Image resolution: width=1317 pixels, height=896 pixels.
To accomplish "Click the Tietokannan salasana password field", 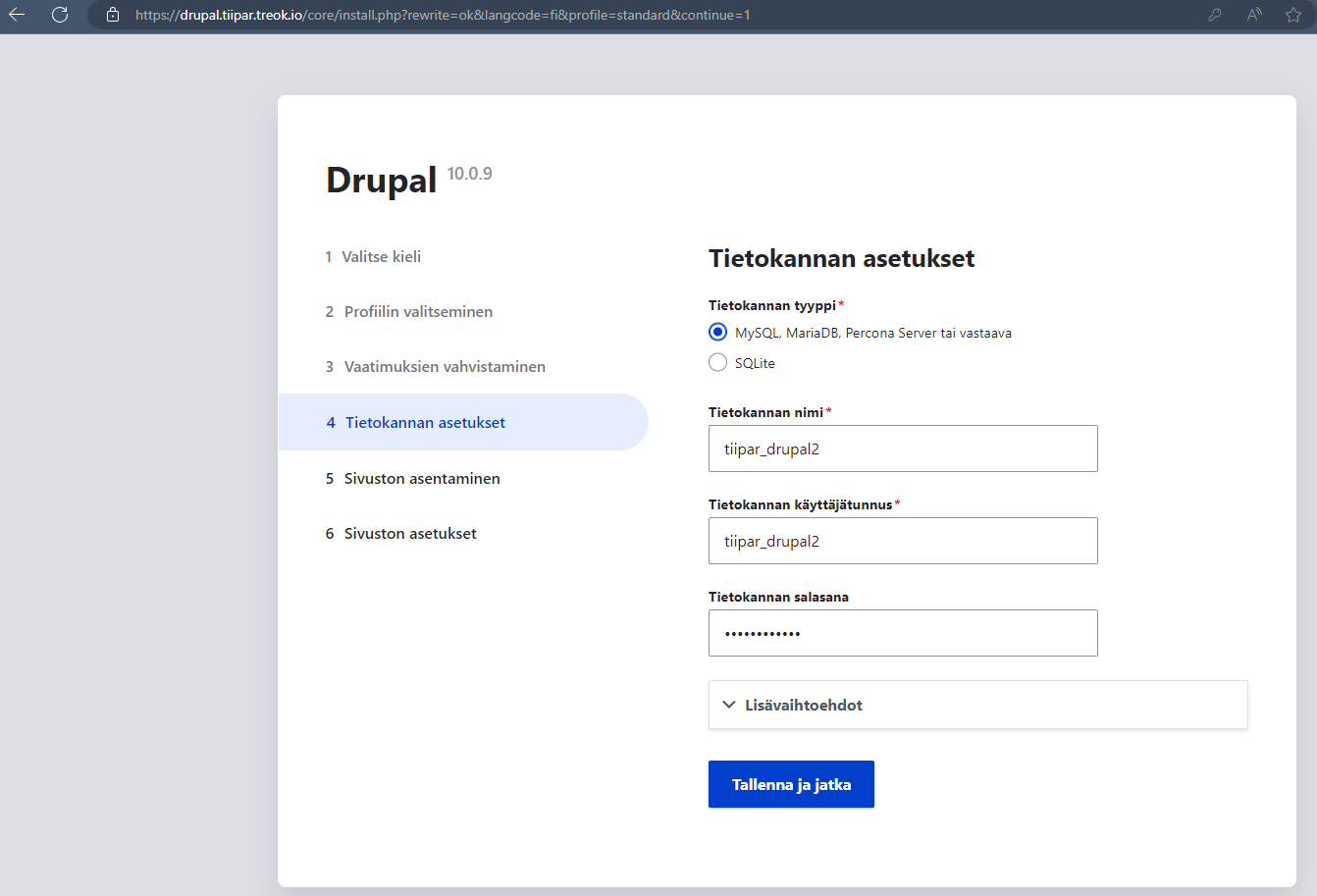I will click(x=903, y=633).
